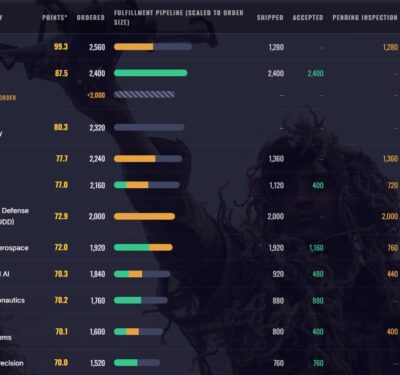Click the green-and-orange bar for the 1,920 order
Viewport: 400px width, 375px height.
coord(143,247)
